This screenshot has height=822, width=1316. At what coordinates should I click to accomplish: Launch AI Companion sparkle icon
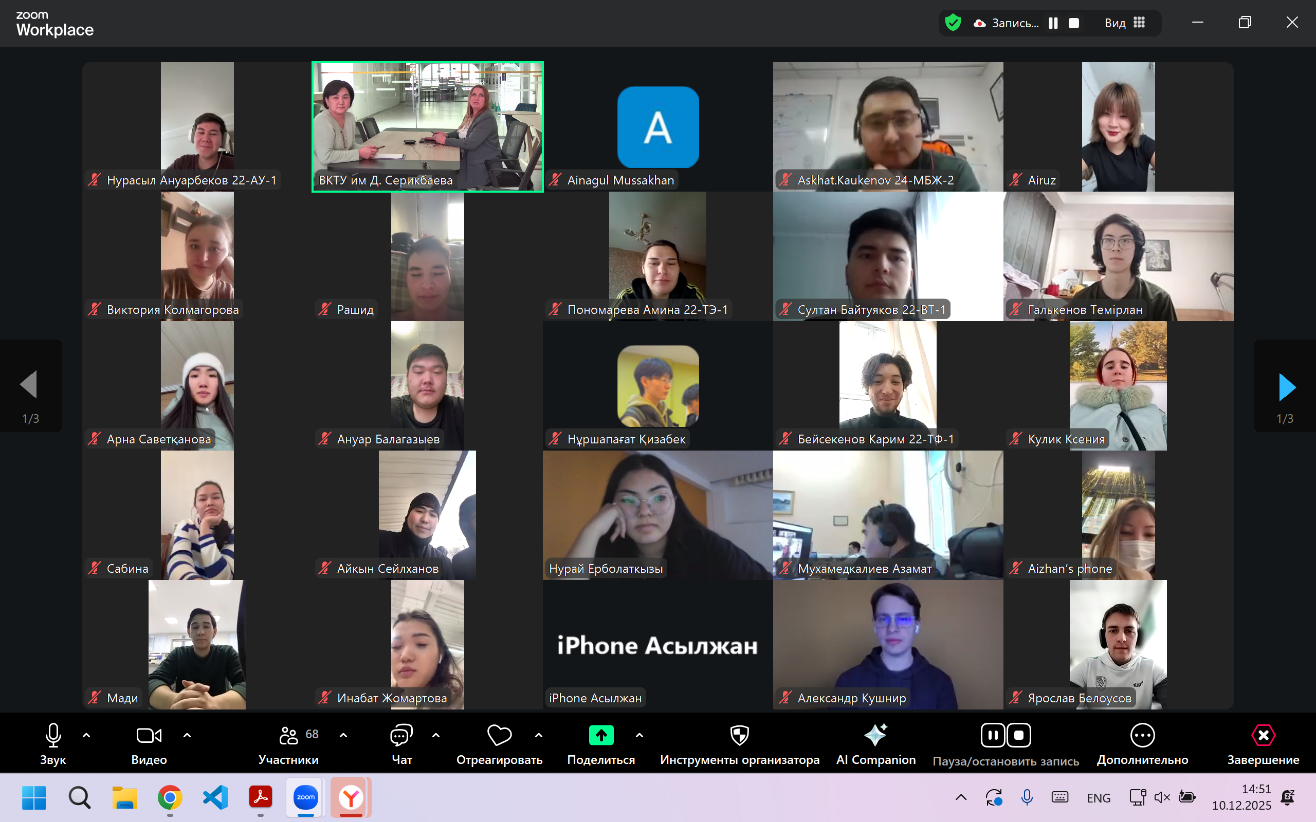click(875, 736)
